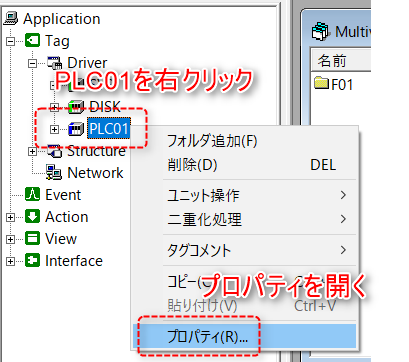The height and width of the screenshot is (362, 409).
Task: Choose 削除(D) from context menu
Action: 244,165
